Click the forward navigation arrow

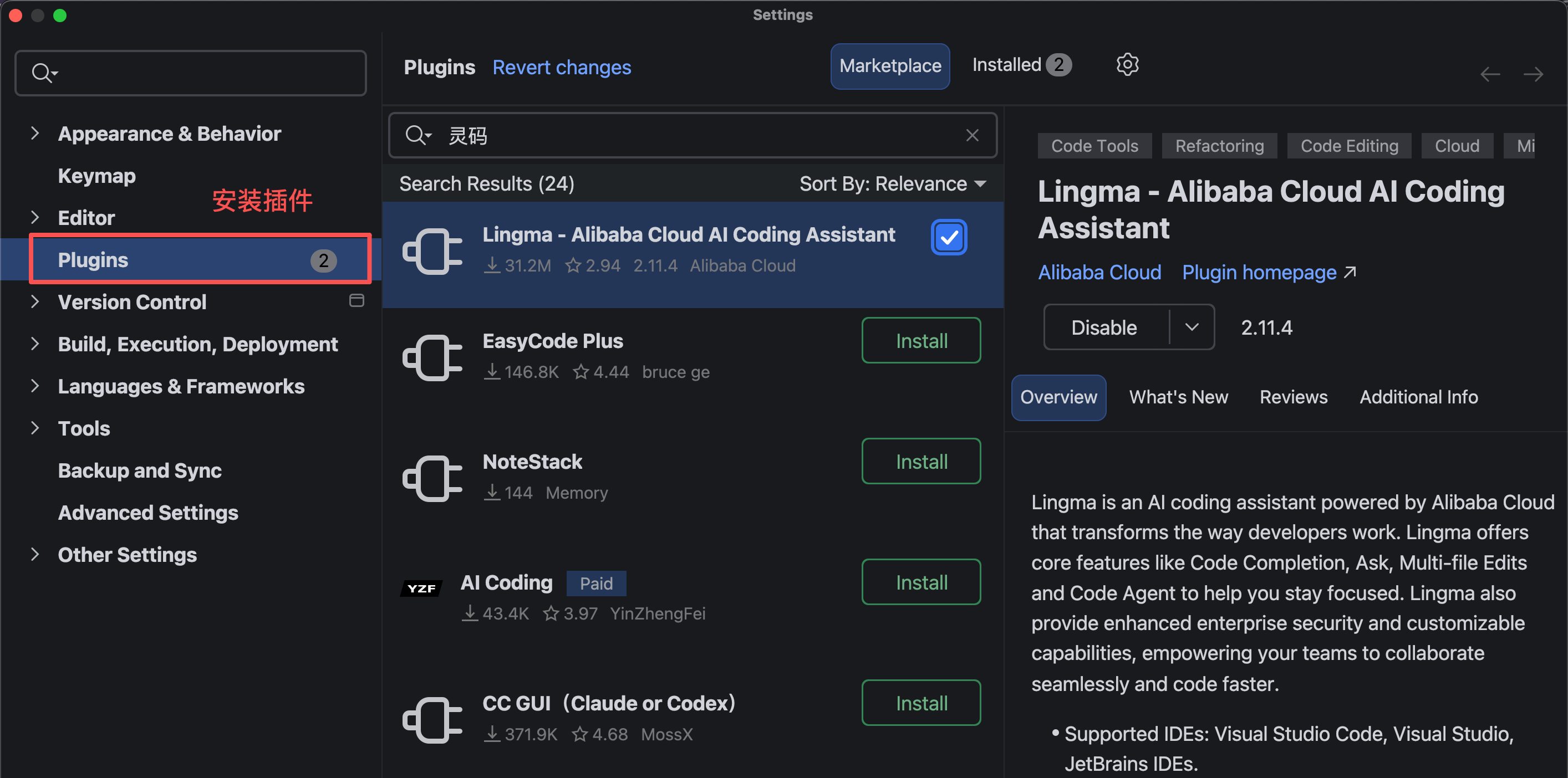point(1533,75)
